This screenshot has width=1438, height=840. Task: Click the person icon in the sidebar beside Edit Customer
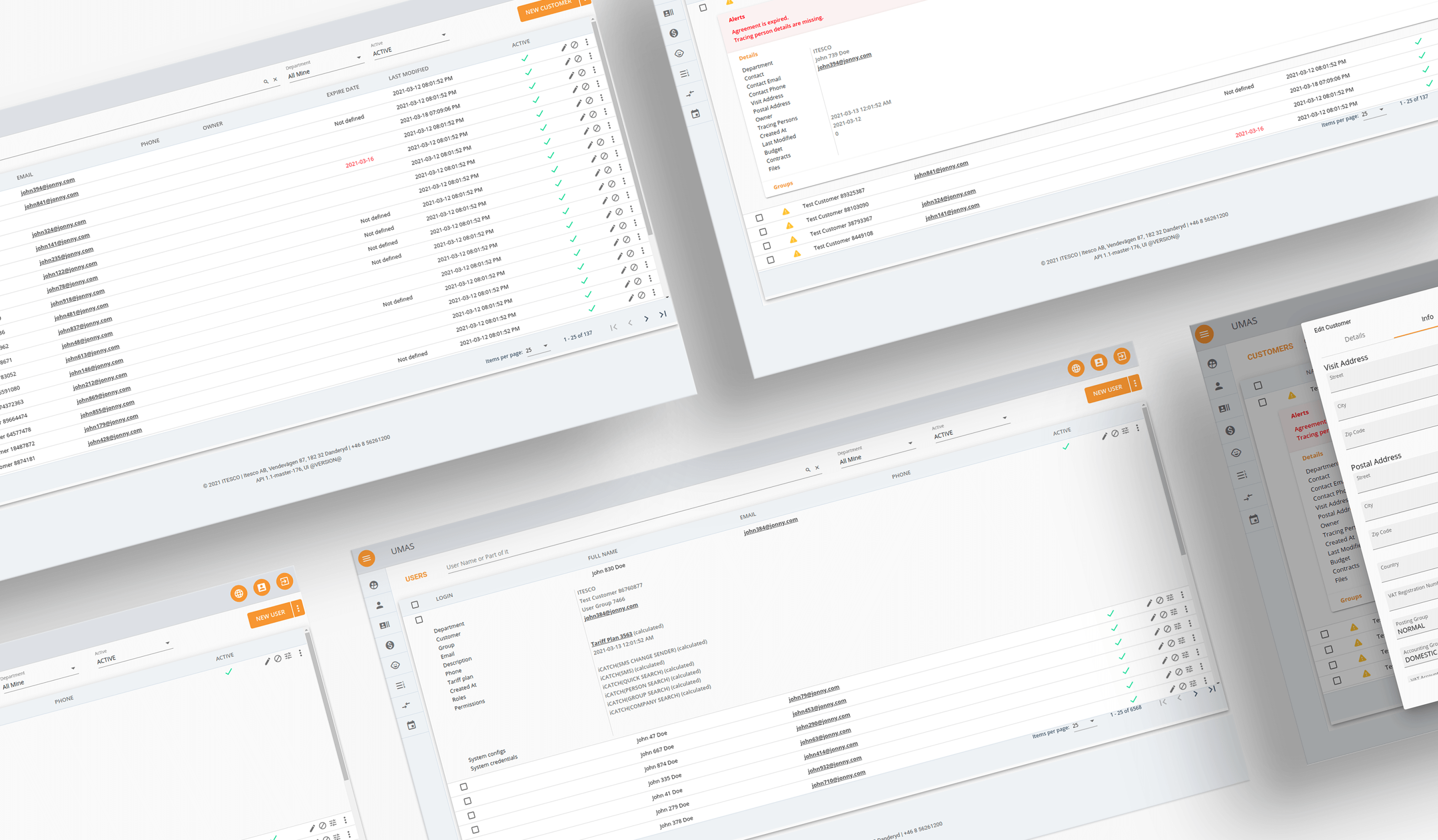pyautogui.click(x=1218, y=386)
